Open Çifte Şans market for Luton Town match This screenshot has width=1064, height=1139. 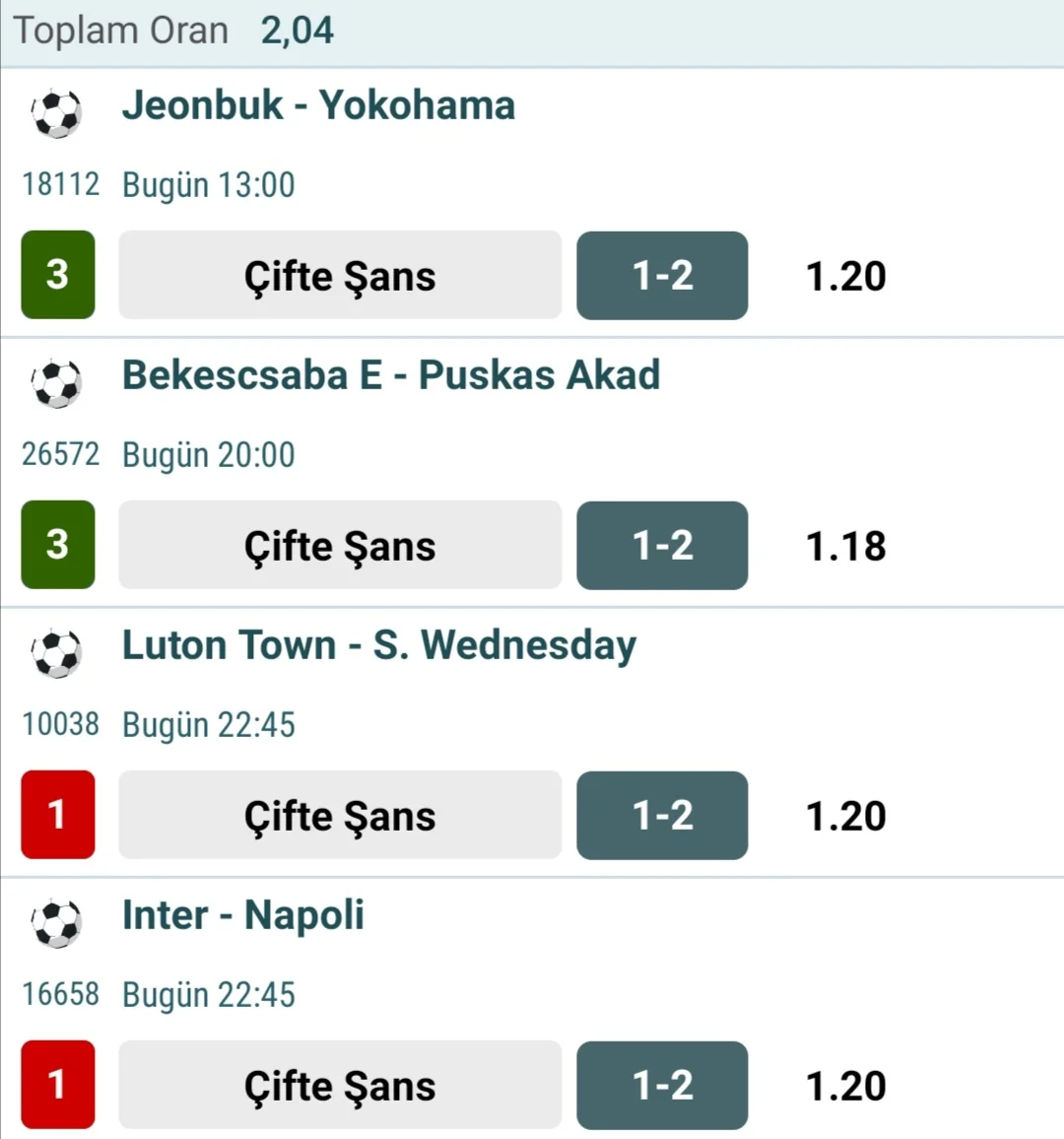(x=340, y=816)
